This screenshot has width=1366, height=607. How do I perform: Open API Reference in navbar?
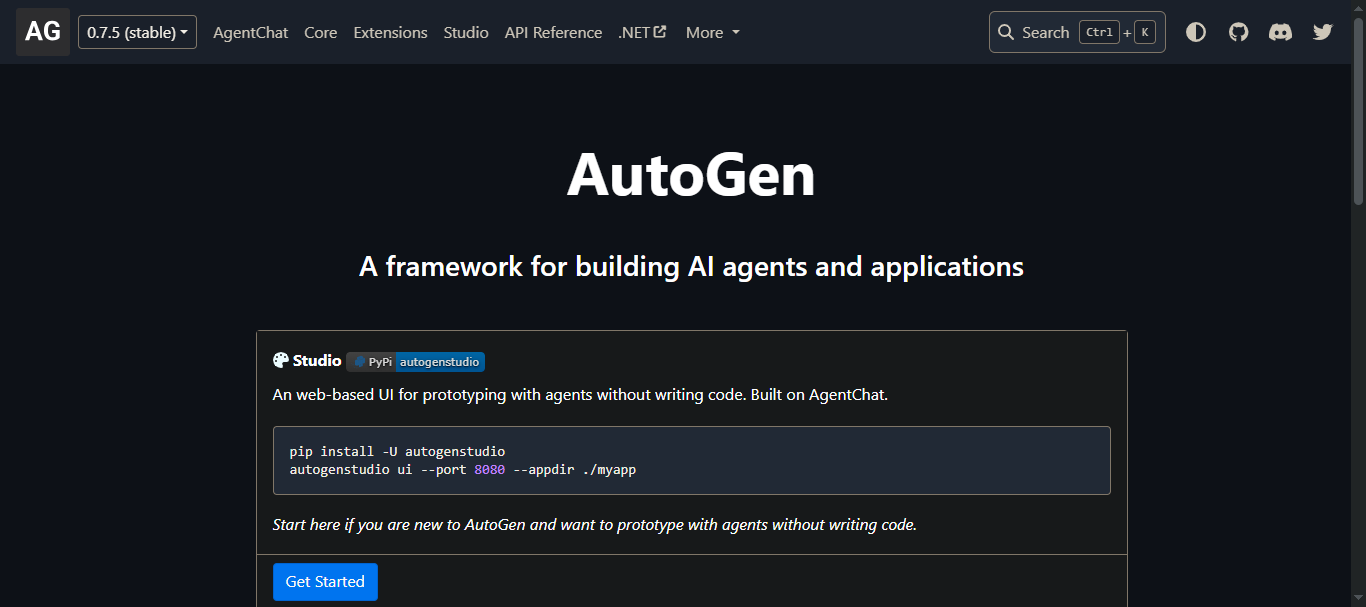coord(553,32)
